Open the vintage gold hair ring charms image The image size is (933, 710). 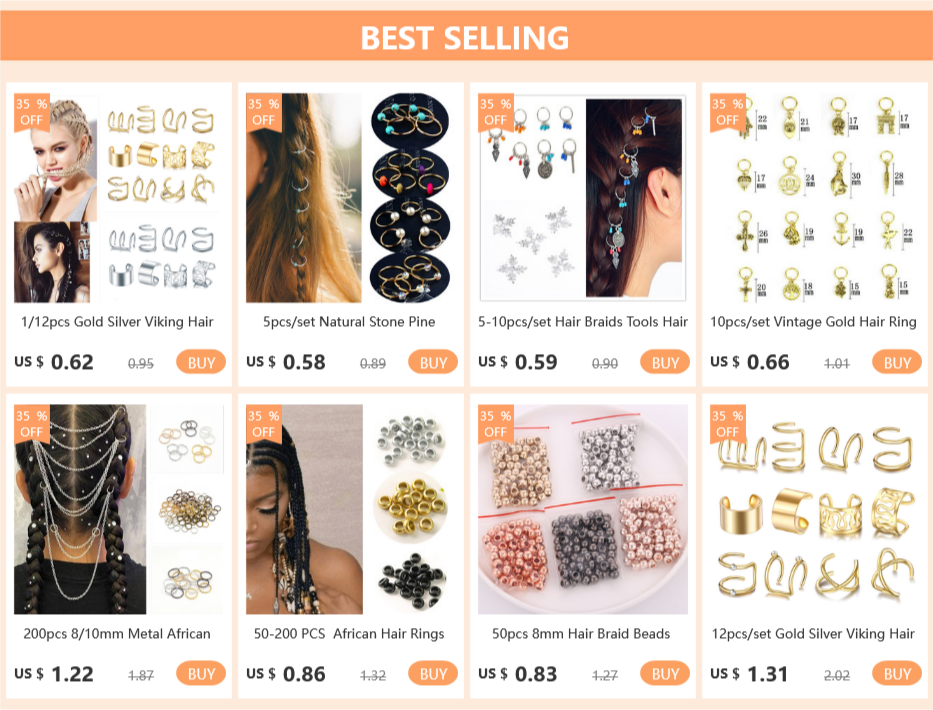(x=815, y=198)
